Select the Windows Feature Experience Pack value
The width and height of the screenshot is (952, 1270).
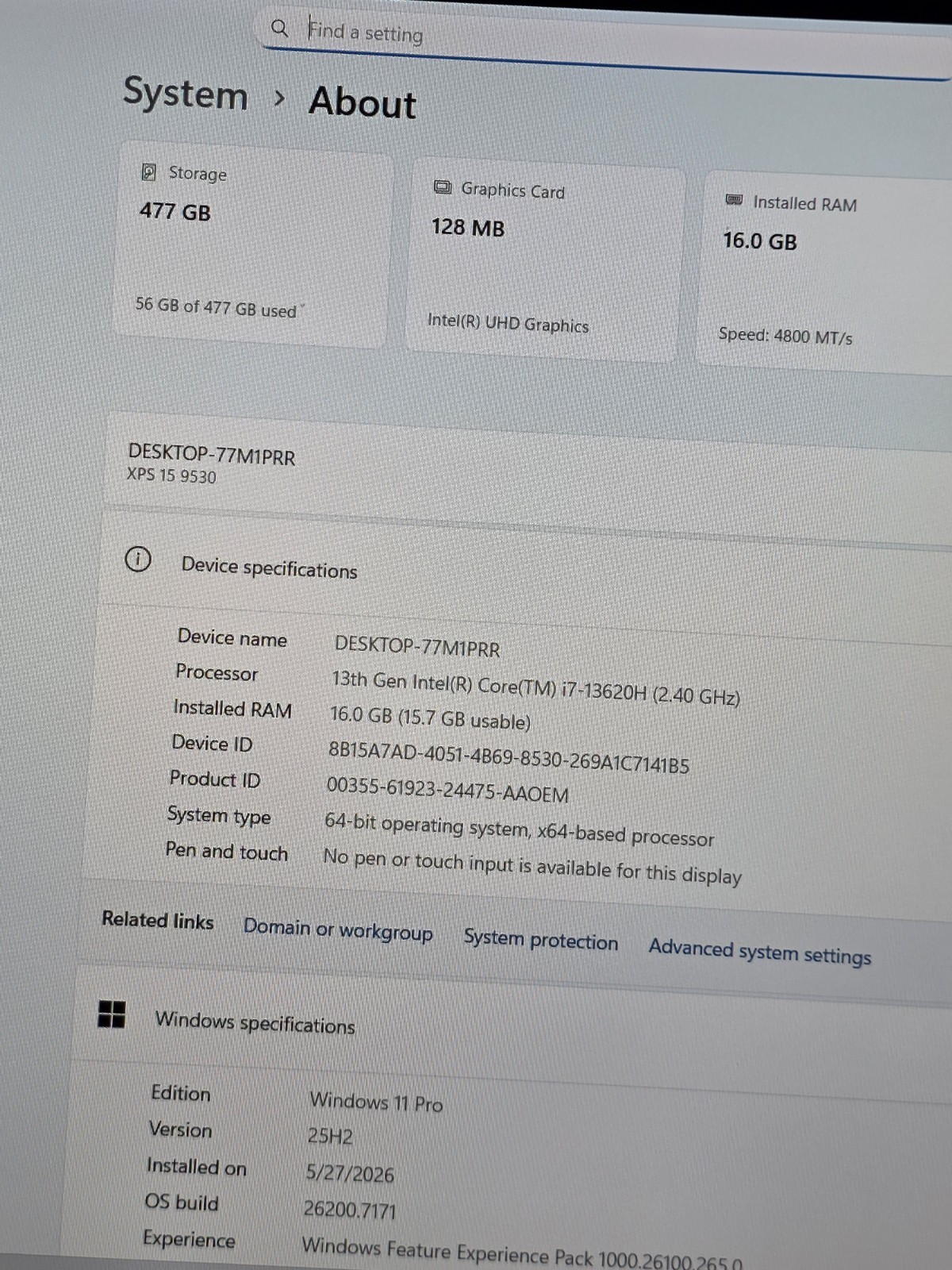522,1253
